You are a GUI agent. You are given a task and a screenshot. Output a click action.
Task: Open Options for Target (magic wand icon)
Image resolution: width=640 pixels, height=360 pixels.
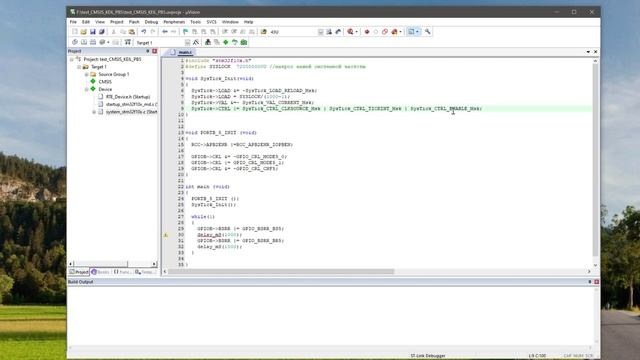coord(196,42)
